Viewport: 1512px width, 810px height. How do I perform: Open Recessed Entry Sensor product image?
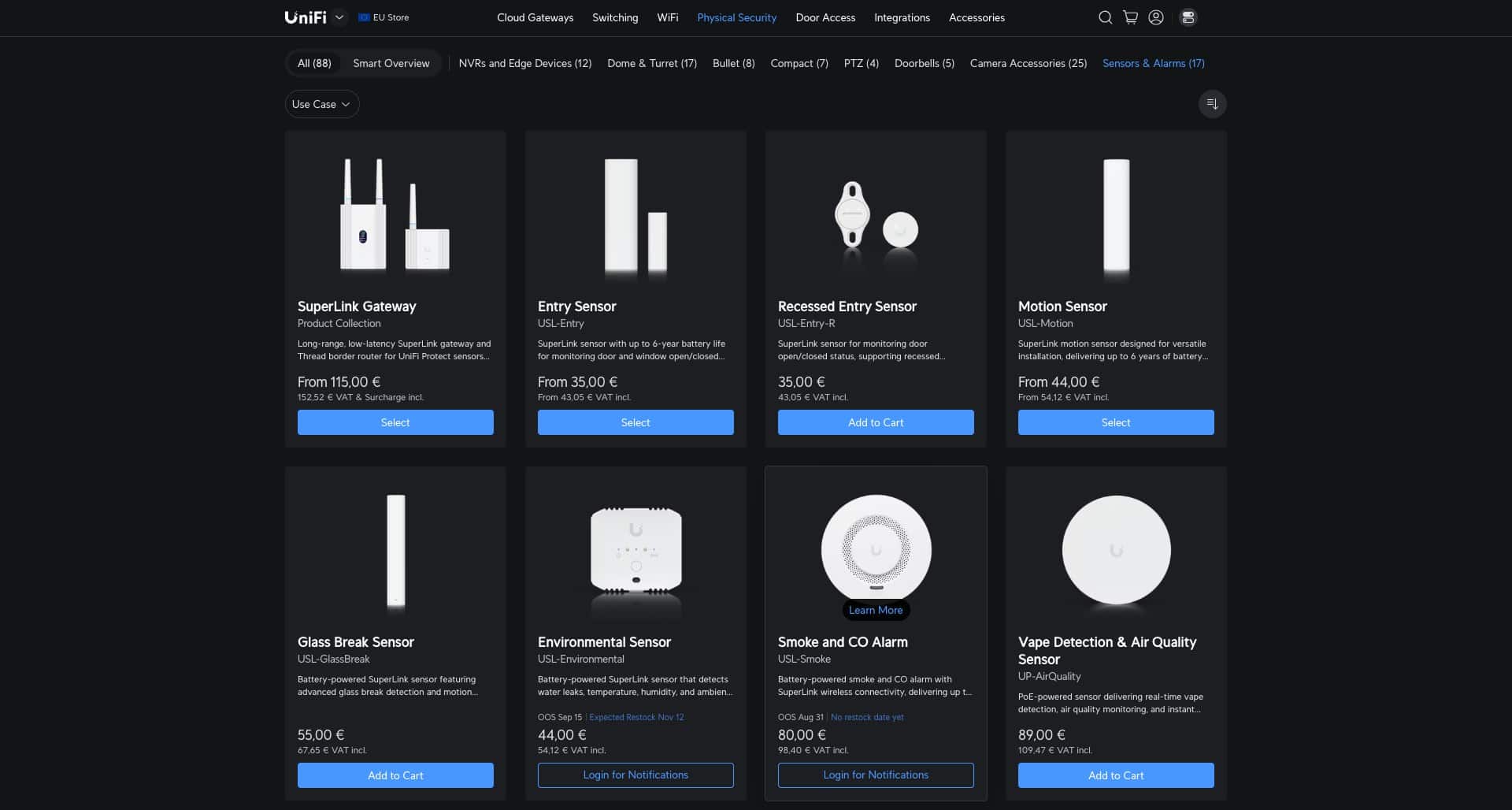click(876, 217)
